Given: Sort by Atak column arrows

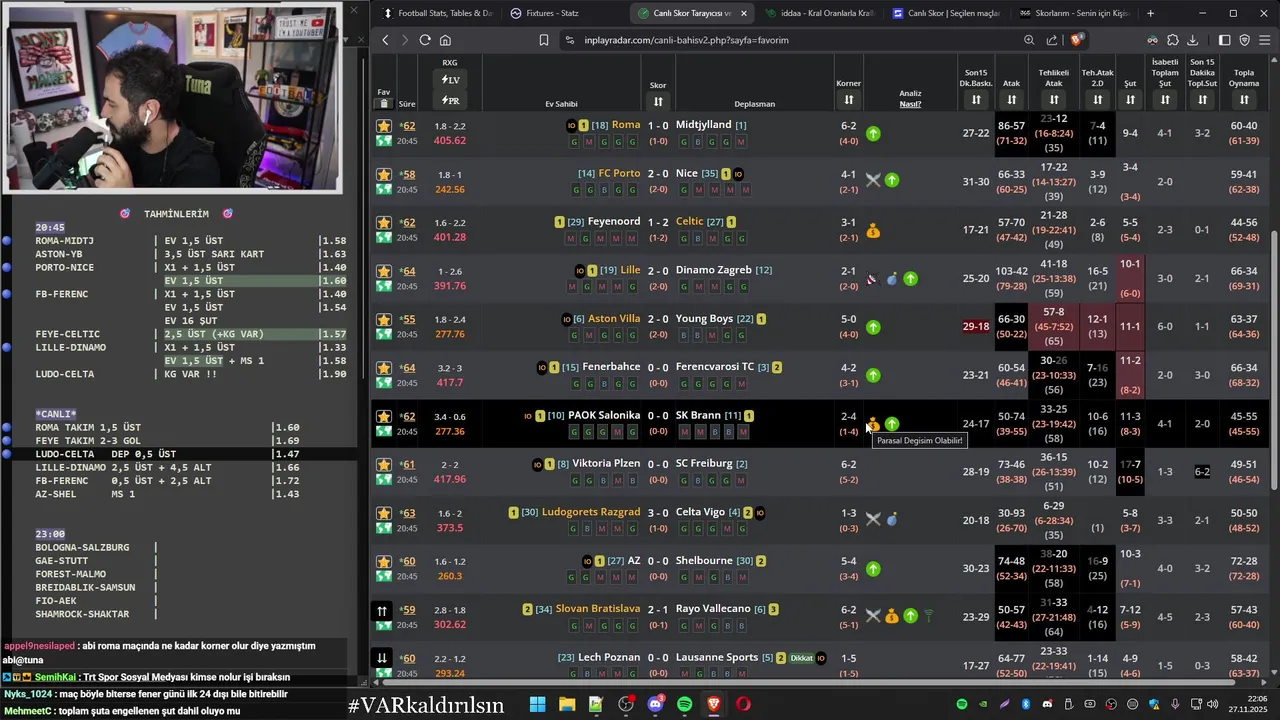Looking at the screenshot, I should pos(1011,99).
